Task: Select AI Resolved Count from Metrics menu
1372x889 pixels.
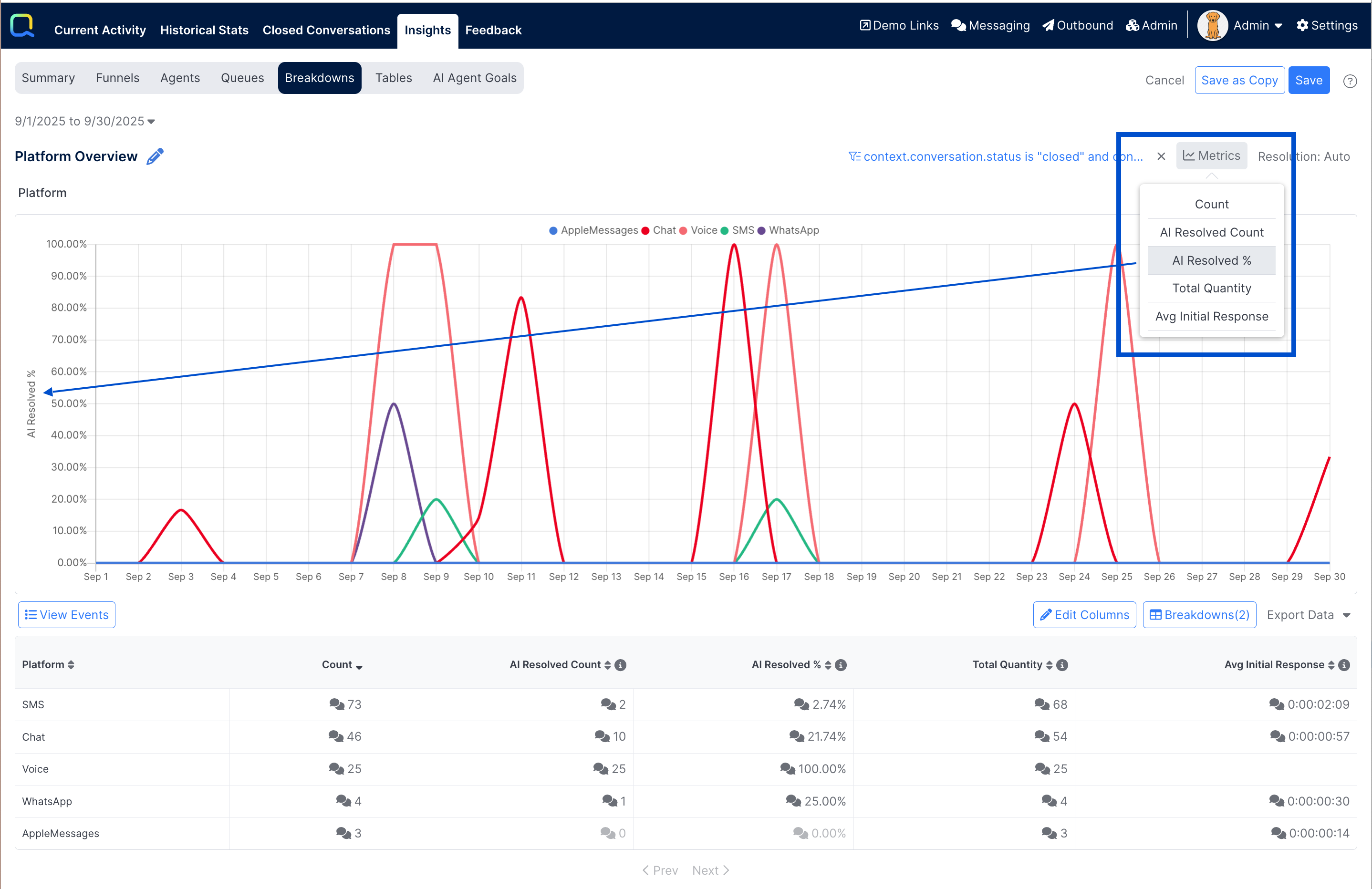Action: point(1211,232)
